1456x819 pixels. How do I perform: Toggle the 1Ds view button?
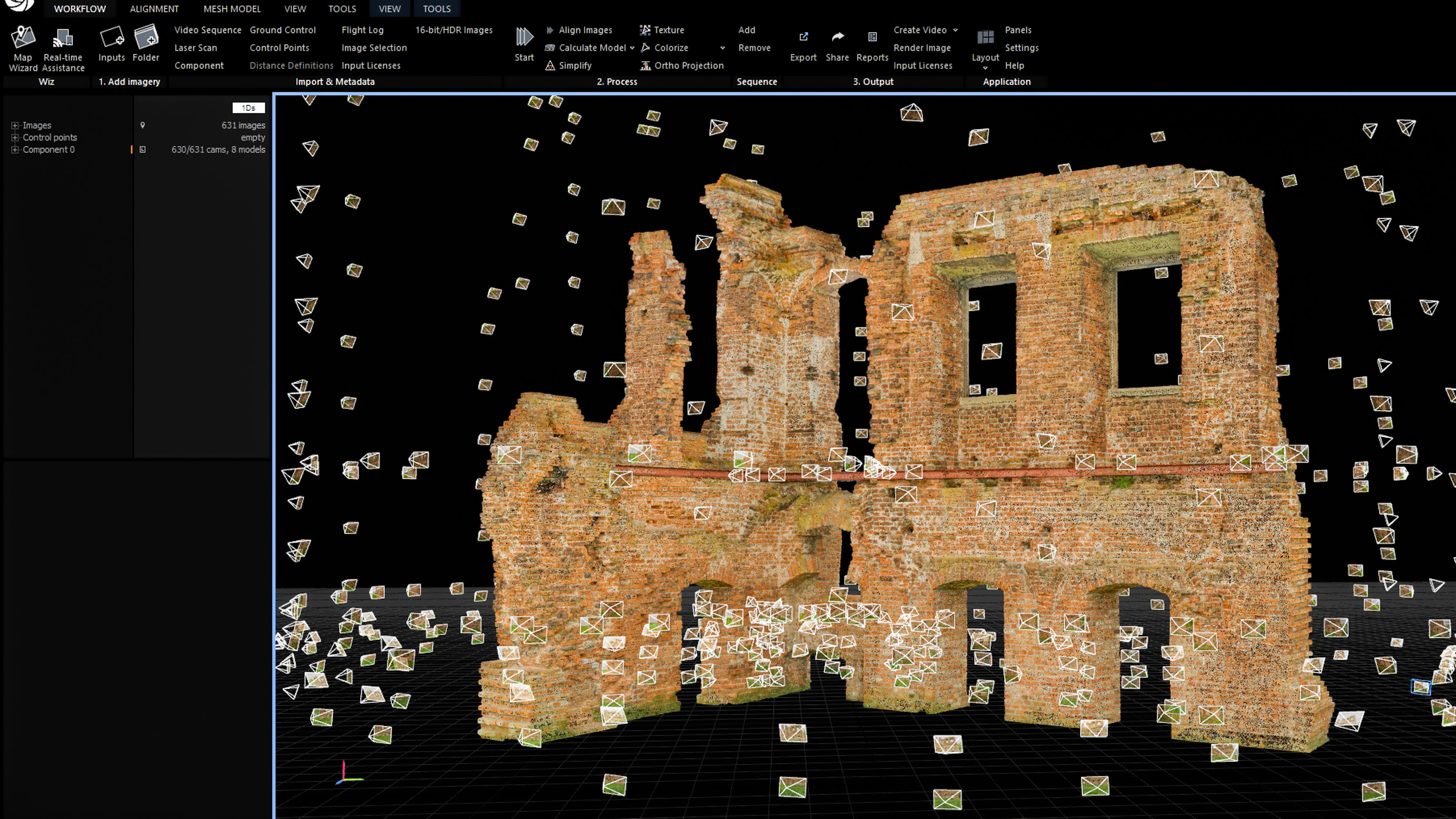pyautogui.click(x=249, y=107)
